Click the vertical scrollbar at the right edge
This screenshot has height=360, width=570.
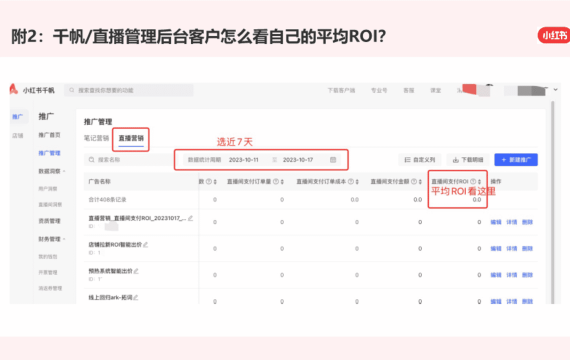553,202
